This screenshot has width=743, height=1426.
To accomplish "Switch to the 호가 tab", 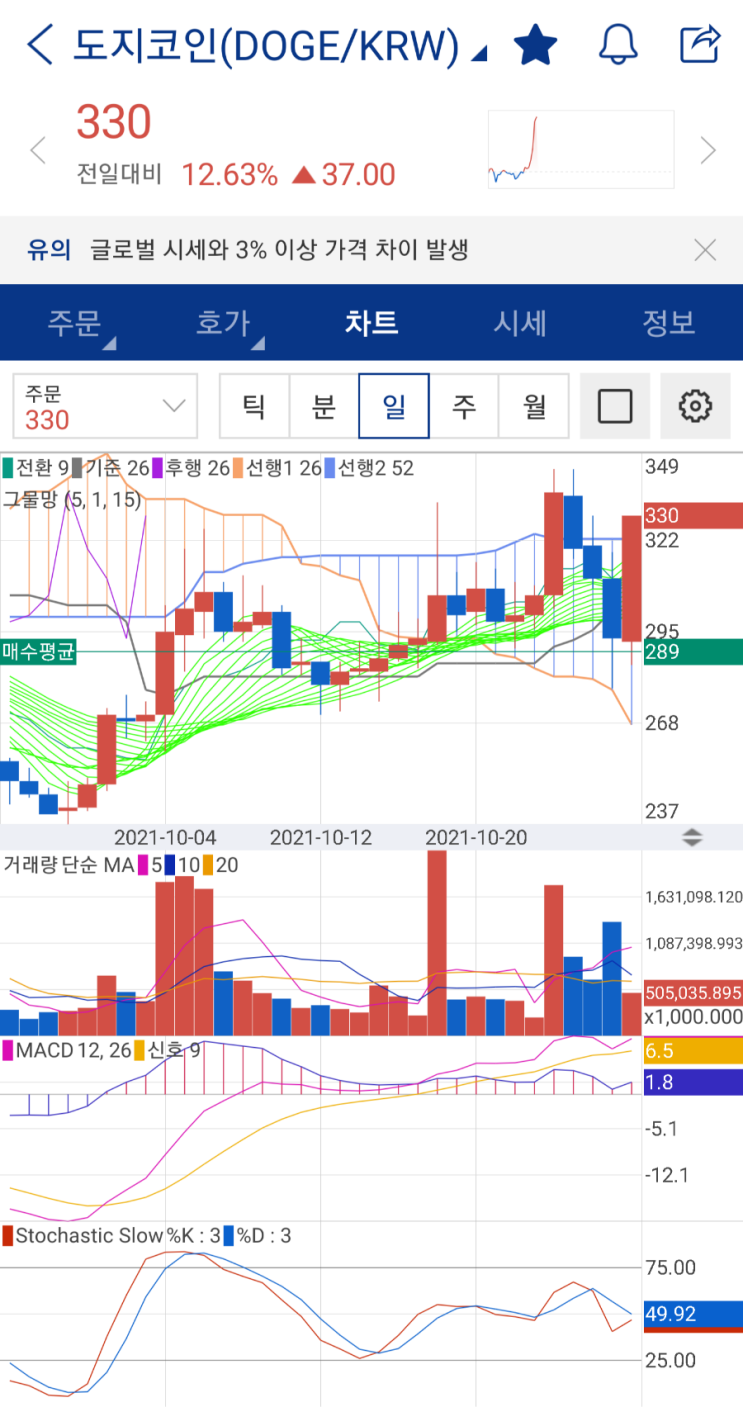I will (223, 323).
